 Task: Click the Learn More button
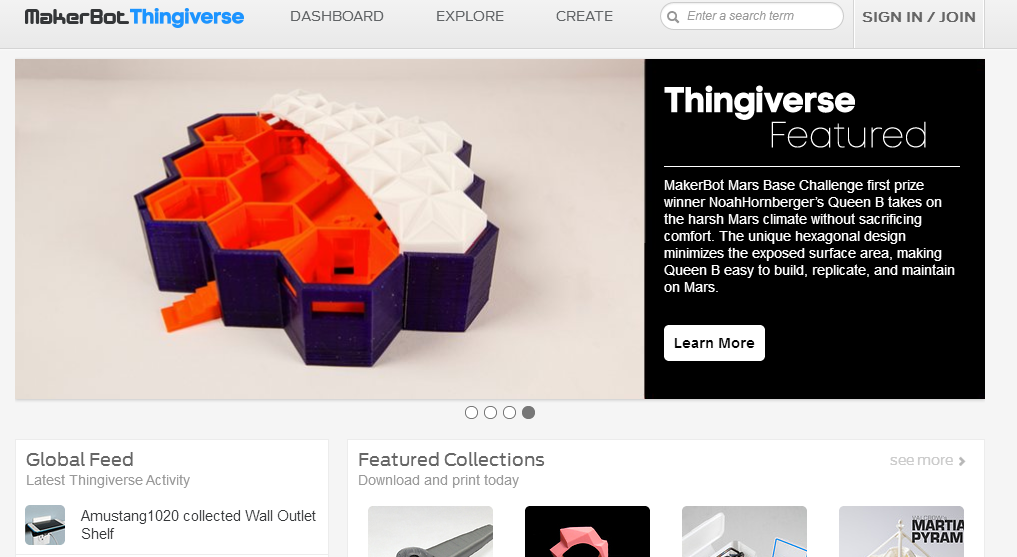714,343
